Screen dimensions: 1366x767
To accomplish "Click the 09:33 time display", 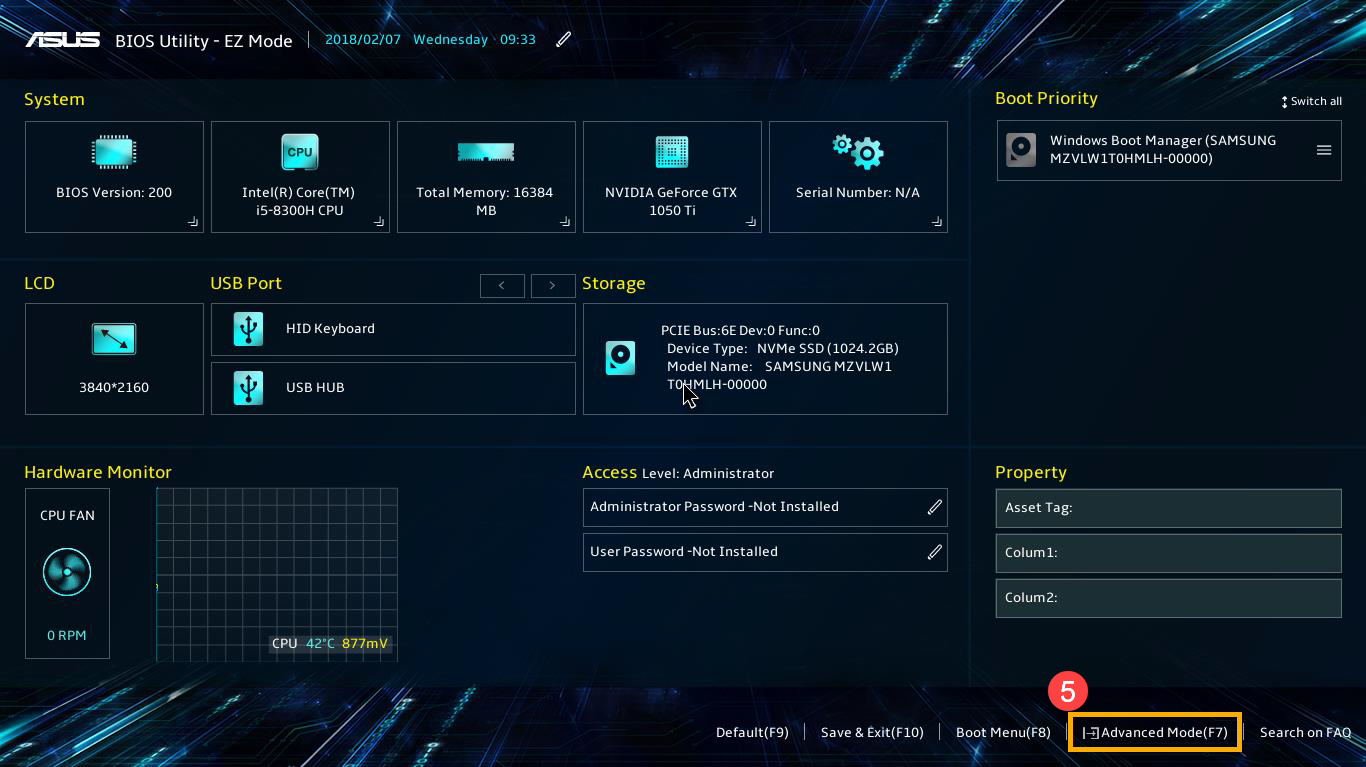I will [518, 40].
